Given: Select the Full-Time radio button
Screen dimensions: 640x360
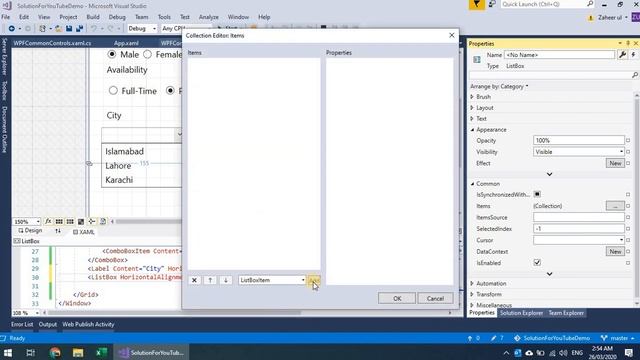Looking at the screenshot, I should (113, 91).
